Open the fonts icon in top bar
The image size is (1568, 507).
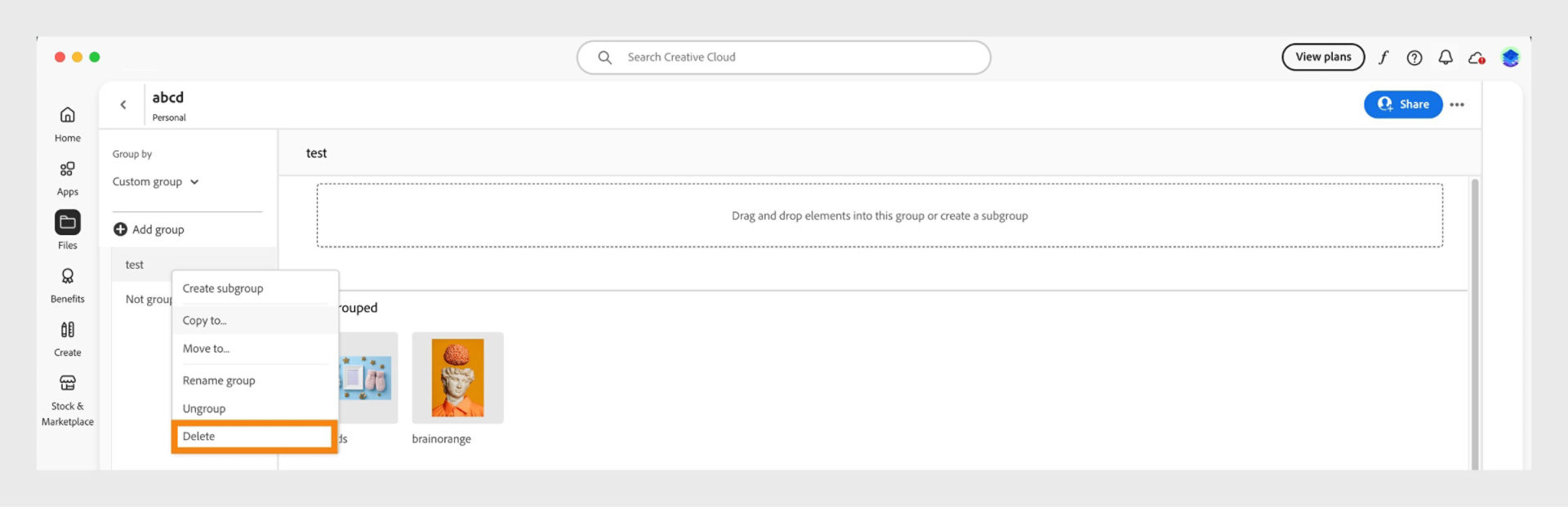(1383, 57)
